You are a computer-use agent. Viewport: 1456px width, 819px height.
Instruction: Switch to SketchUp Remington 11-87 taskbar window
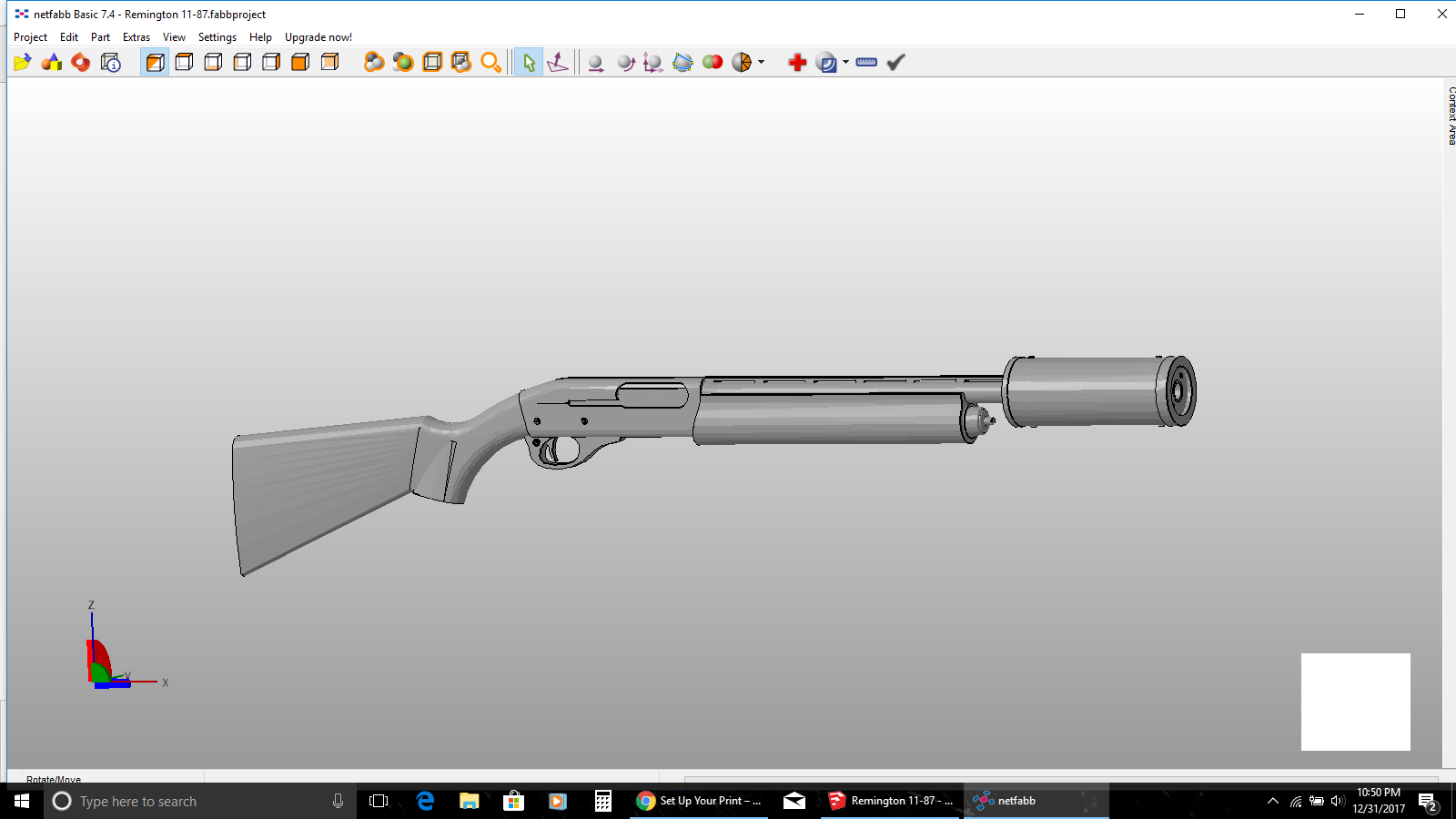click(x=891, y=801)
